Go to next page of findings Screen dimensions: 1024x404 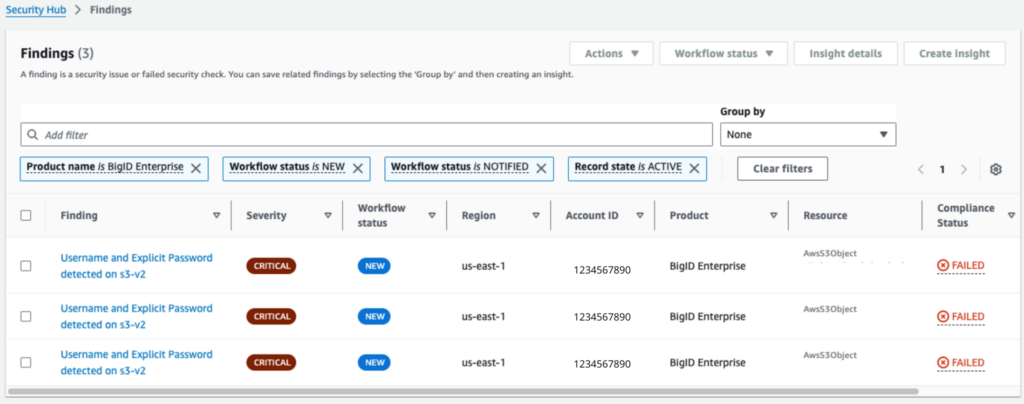tap(963, 169)
